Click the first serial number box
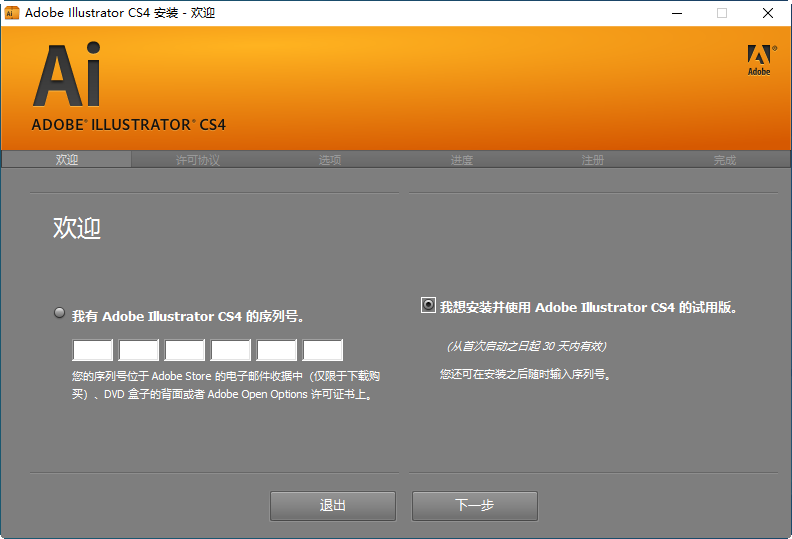792x539 pixels. click(x=93, y=350)
